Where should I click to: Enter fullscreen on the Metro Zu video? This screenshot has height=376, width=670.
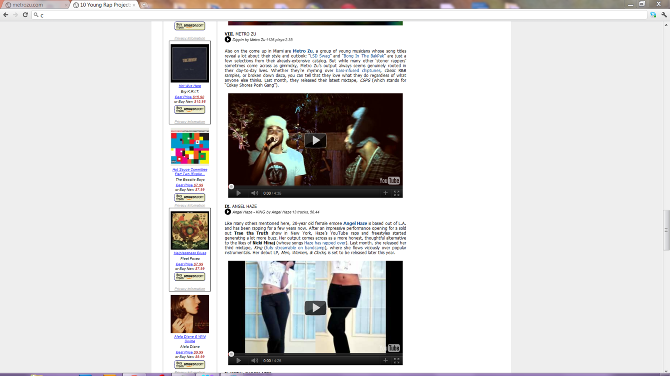(x=397, y=193)
